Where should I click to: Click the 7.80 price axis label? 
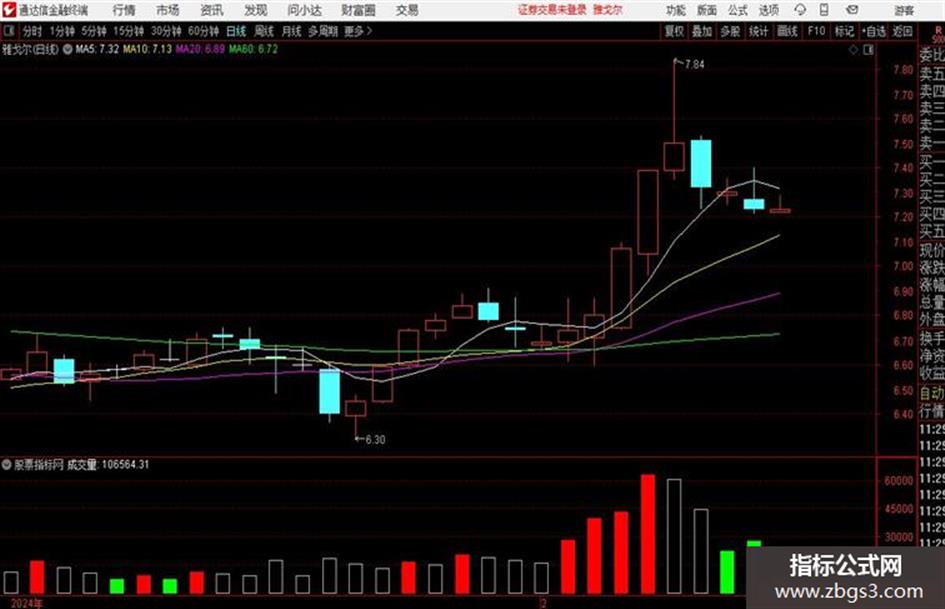click(x=903, y=70)
